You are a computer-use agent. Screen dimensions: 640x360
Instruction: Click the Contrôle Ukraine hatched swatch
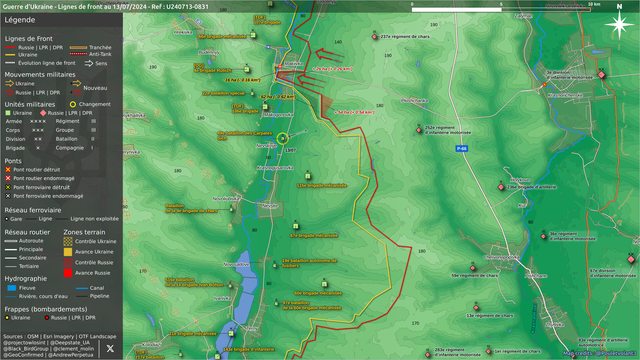68,241
